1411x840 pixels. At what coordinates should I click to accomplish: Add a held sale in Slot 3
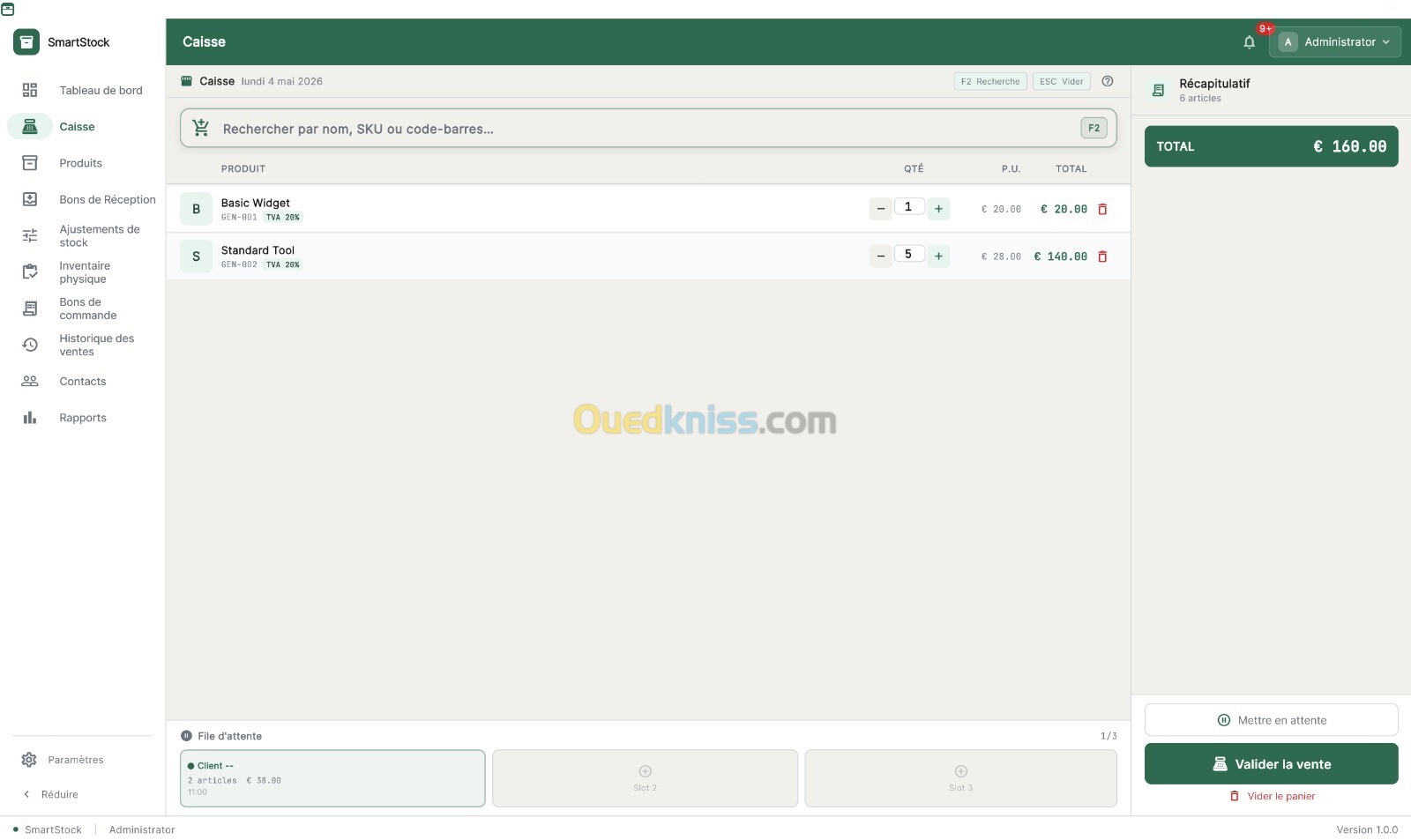click(x=960, y=778)
